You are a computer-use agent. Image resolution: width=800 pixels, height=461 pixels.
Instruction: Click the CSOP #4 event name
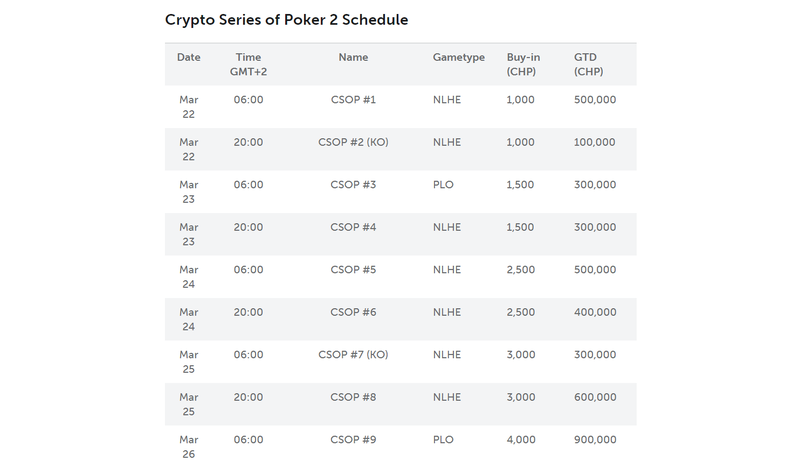click(353, 227)
